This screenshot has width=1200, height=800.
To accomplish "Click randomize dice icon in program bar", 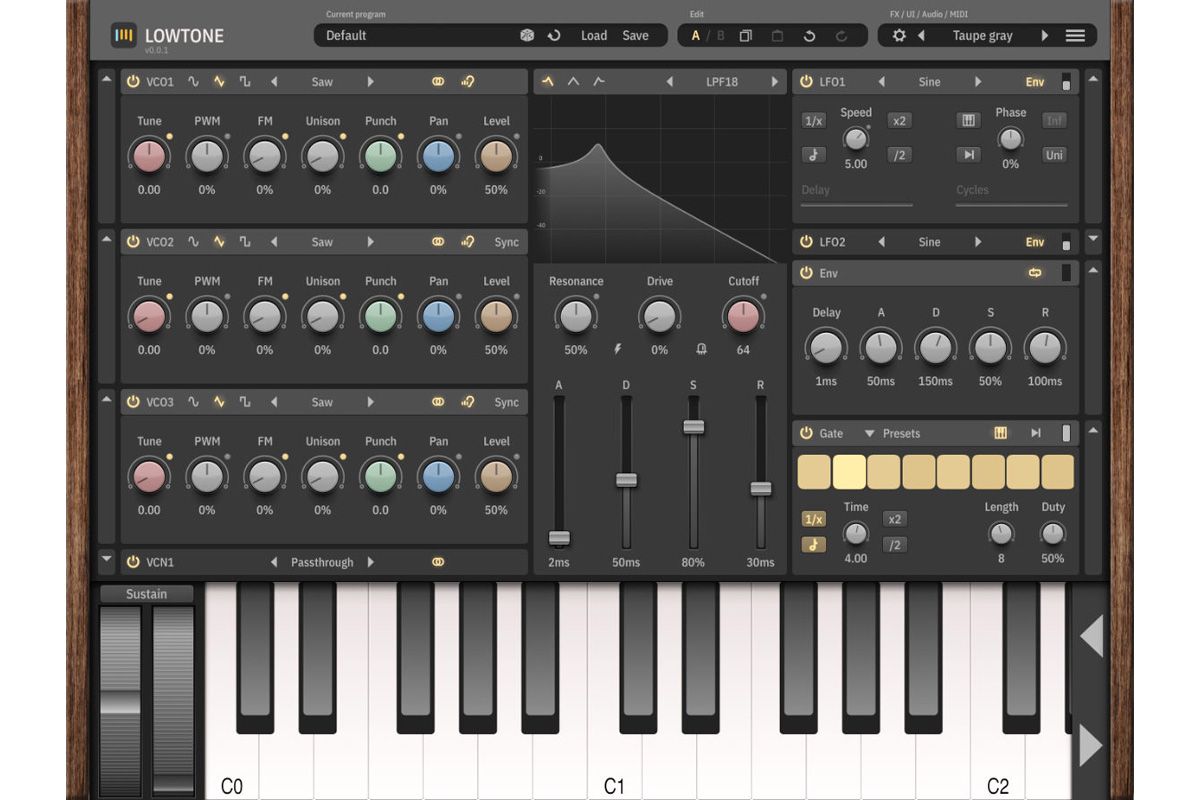I will pos(527,35).
